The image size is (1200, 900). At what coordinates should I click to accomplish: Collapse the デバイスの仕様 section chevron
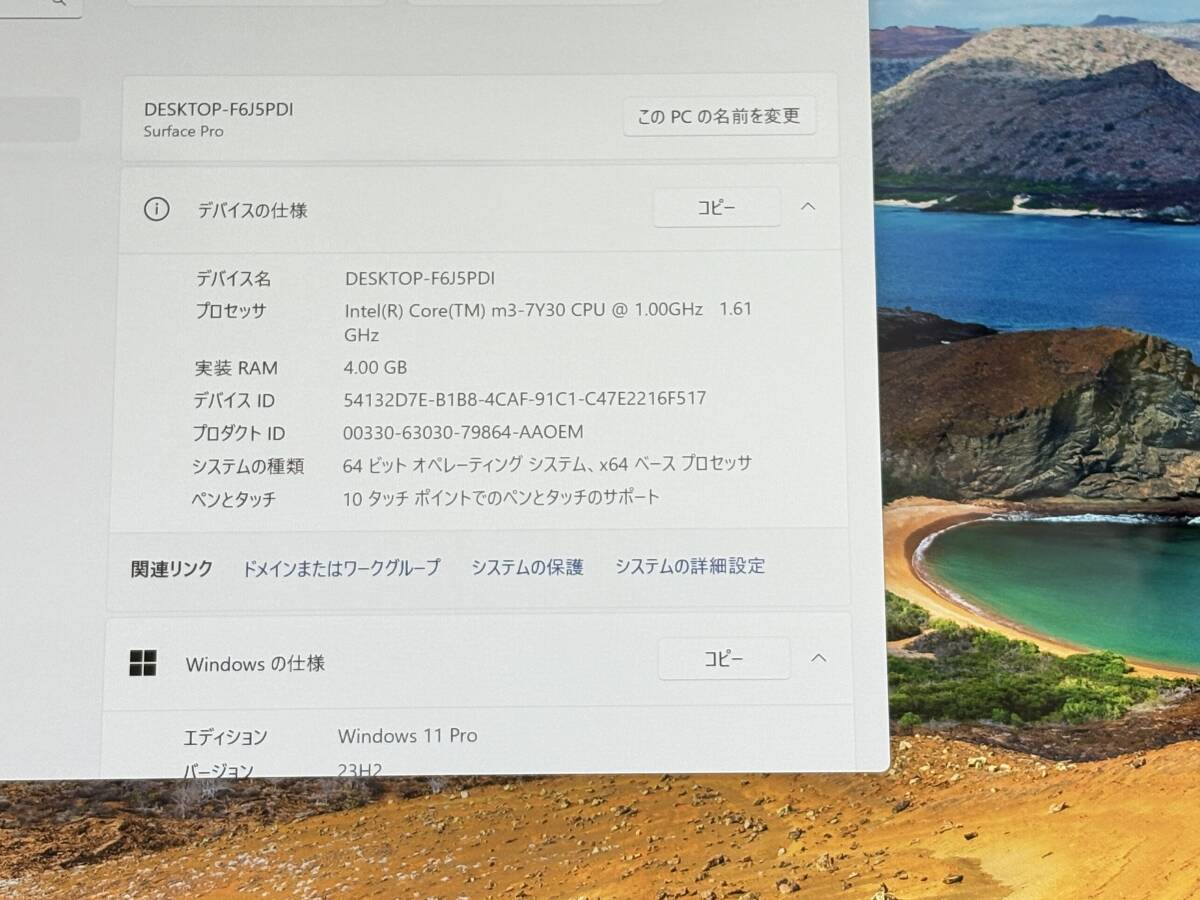(808, 206)
